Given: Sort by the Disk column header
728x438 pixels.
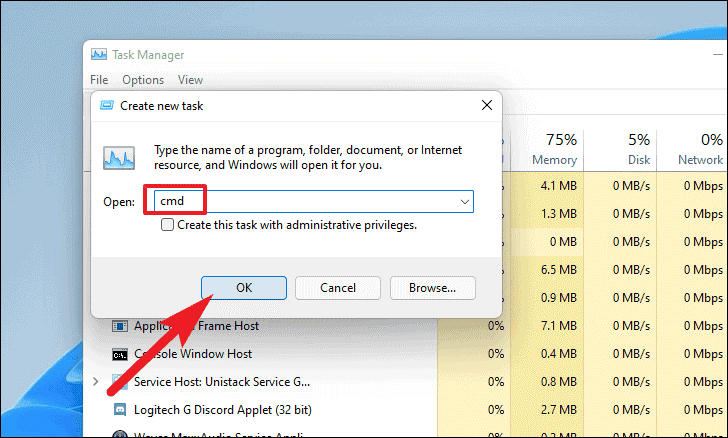Looking at the screenshot, I should click(x=638, y=149).
